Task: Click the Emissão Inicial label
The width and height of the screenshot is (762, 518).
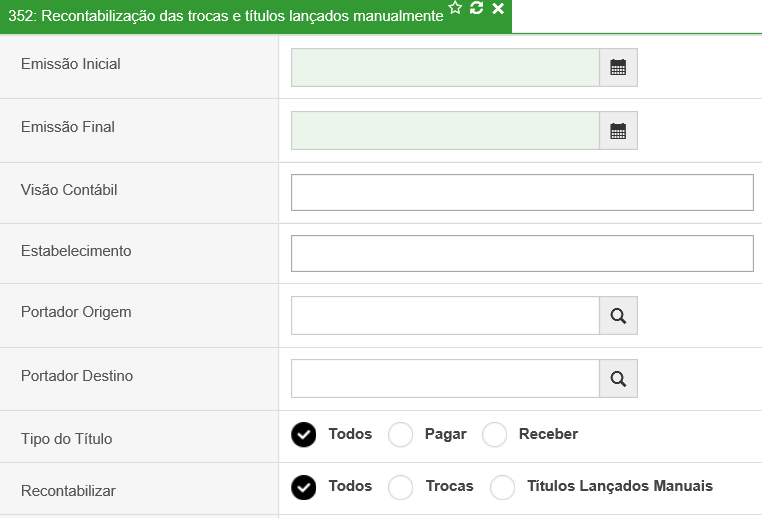Action: tap(70, 64)
